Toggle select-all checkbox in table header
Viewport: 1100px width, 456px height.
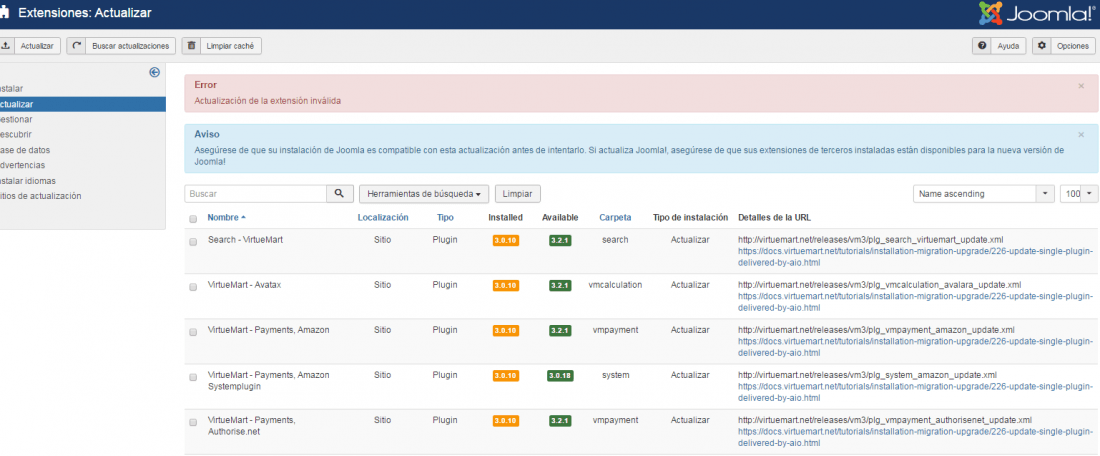coord(193,219)
